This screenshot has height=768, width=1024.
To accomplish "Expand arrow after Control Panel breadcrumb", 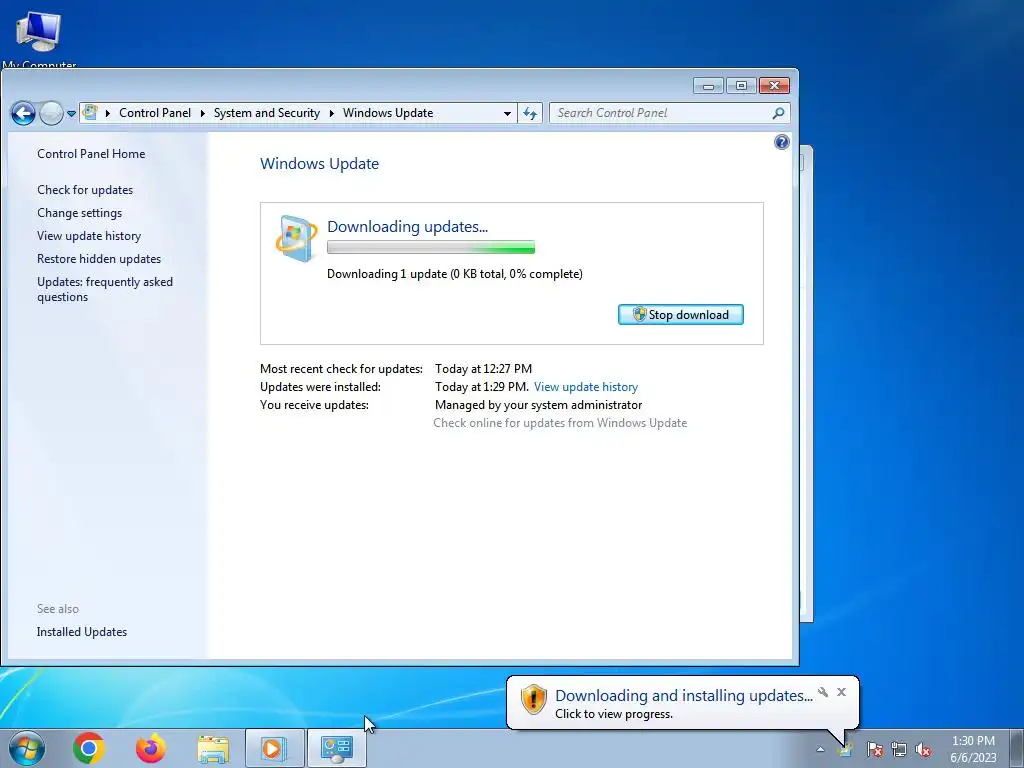I will 202,113.
